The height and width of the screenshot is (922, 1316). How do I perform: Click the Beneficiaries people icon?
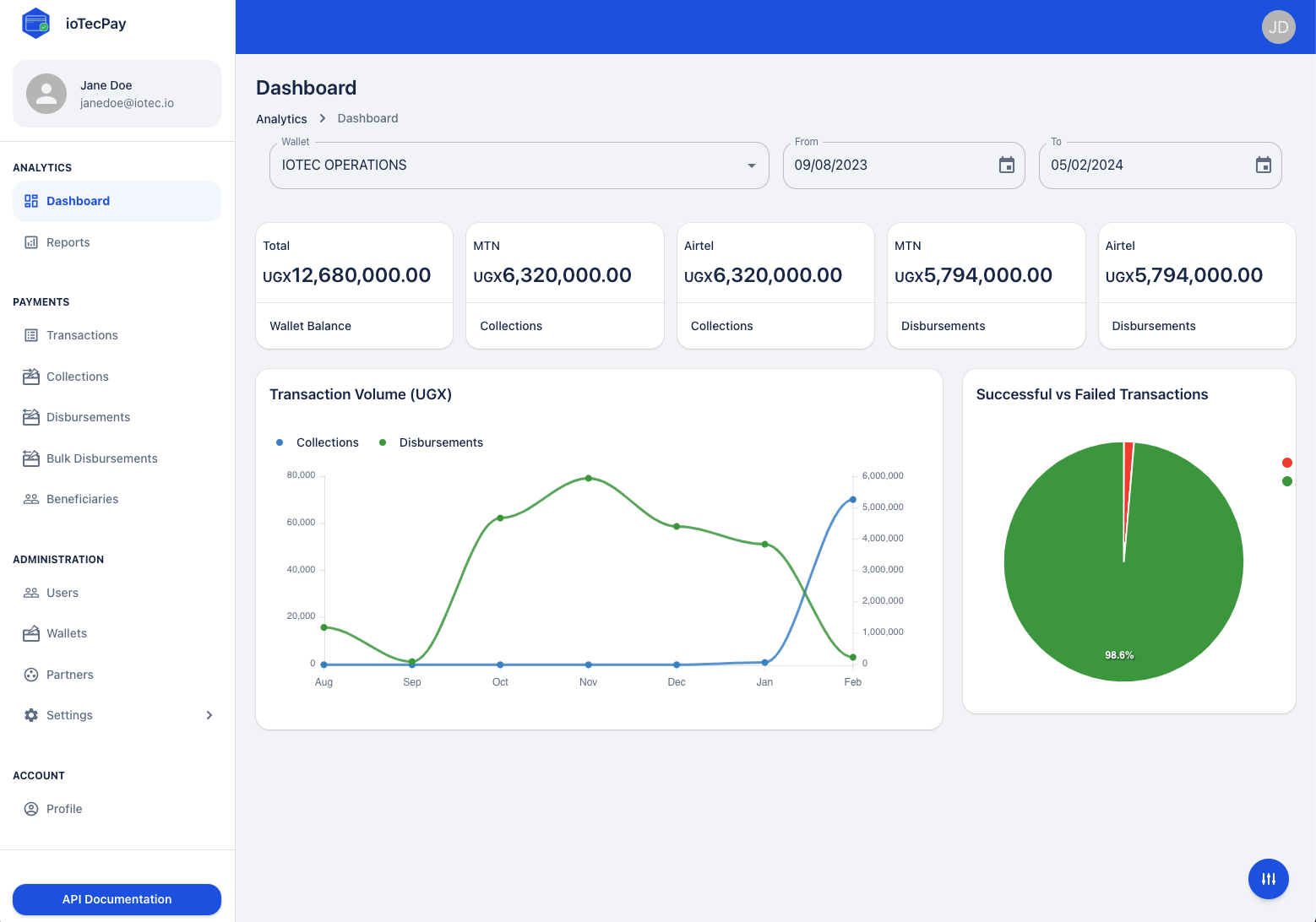[31, 499]
